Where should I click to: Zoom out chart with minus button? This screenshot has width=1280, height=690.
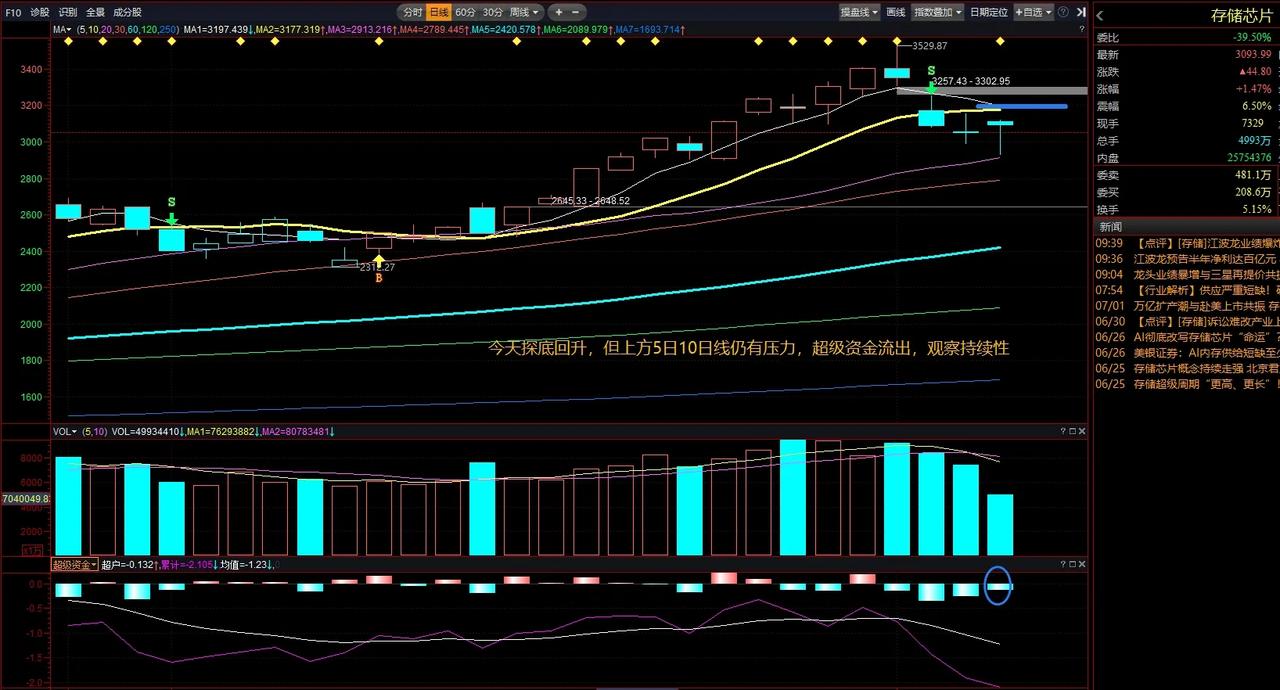click(x=576, y=12)
